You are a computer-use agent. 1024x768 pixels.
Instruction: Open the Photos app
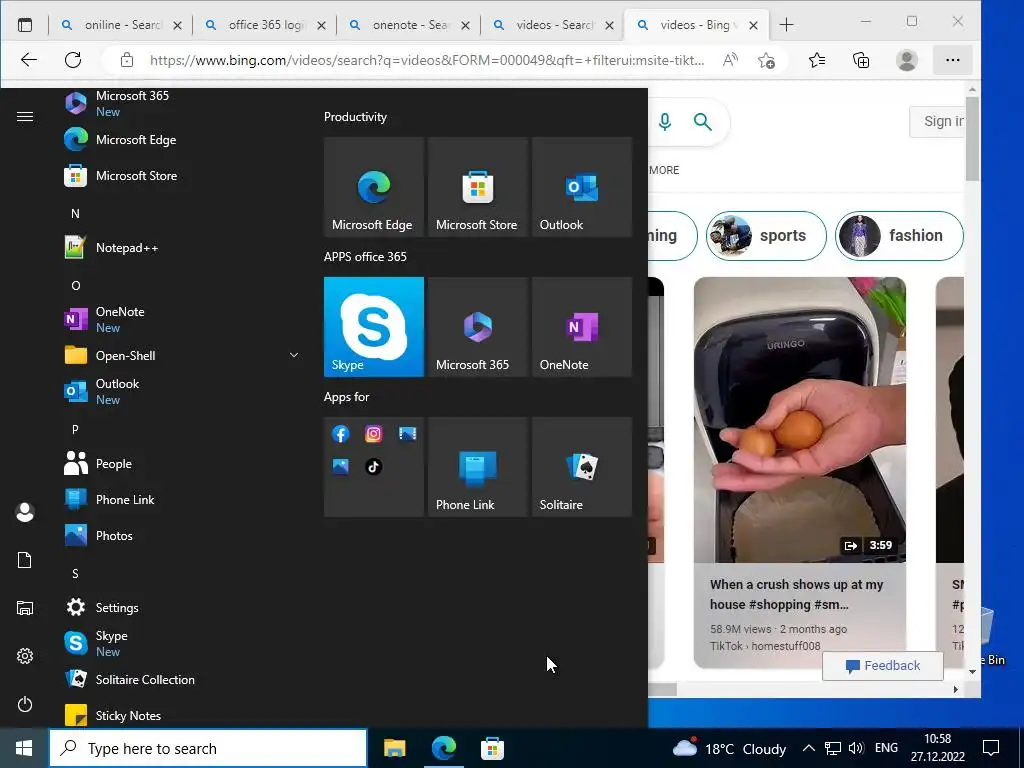coord(180,536)
